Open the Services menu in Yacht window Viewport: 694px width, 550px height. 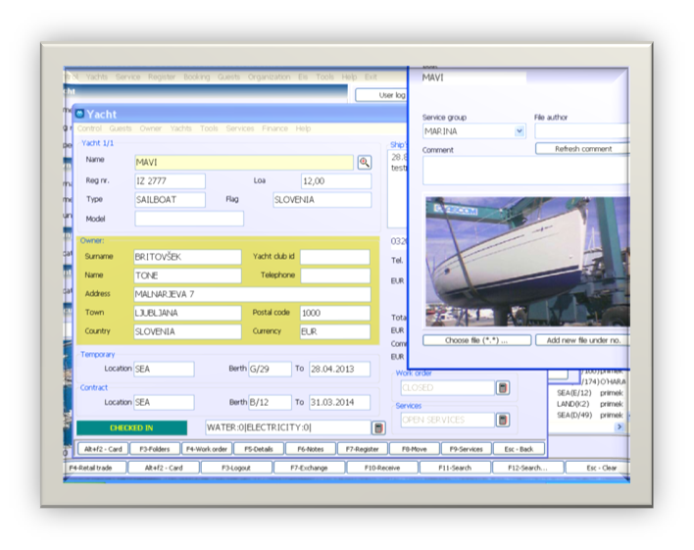[x=240, y=129]
